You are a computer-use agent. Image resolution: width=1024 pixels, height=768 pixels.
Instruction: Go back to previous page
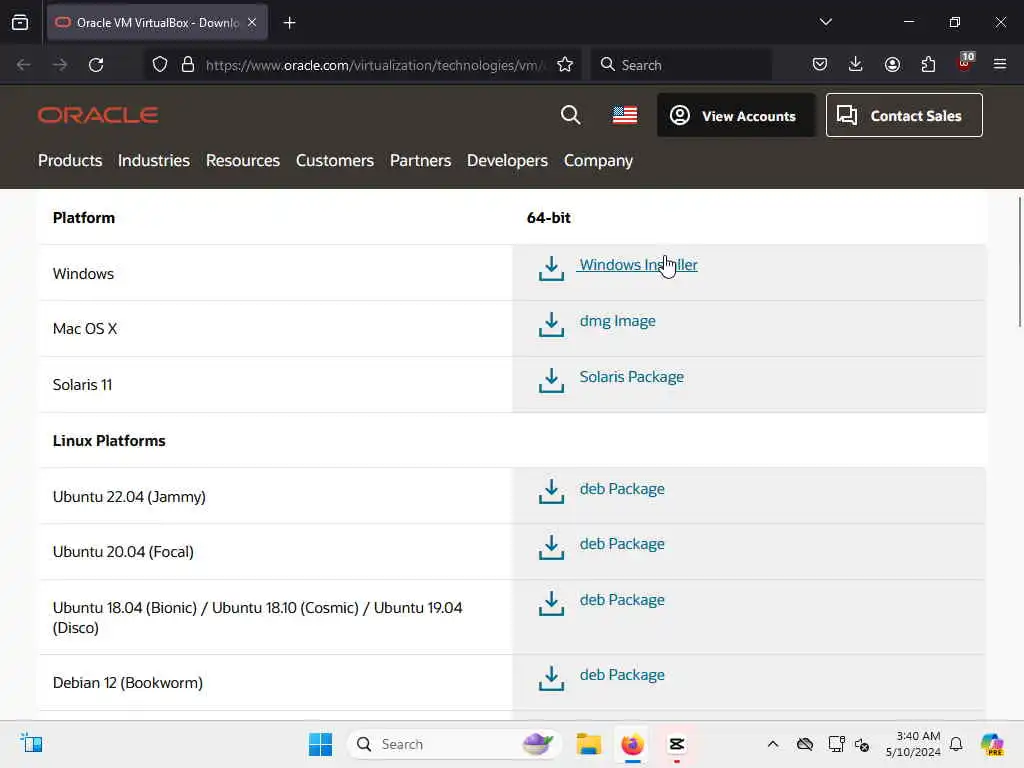point(24,65)
